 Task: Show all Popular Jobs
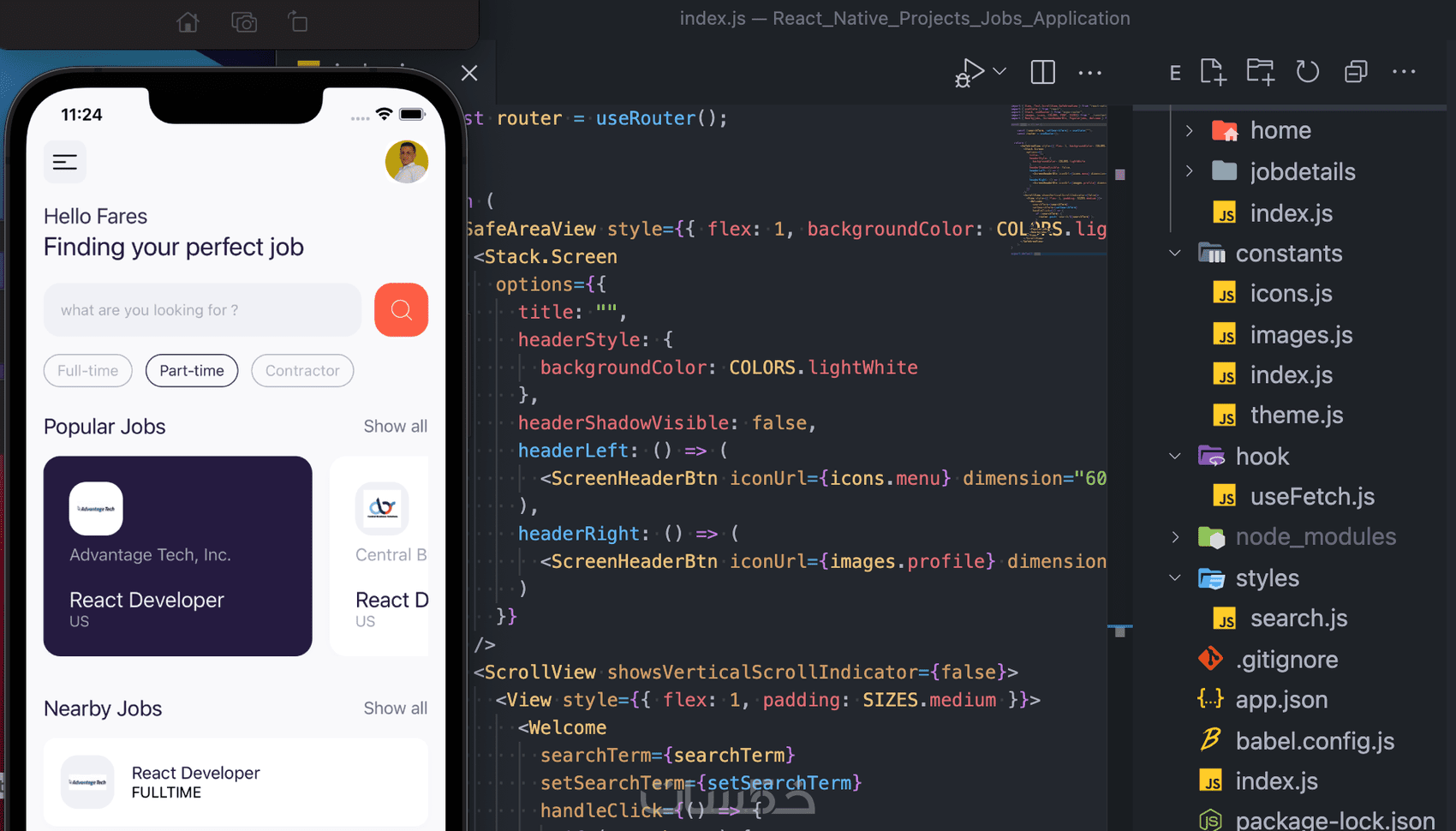[x=395, y=427]
